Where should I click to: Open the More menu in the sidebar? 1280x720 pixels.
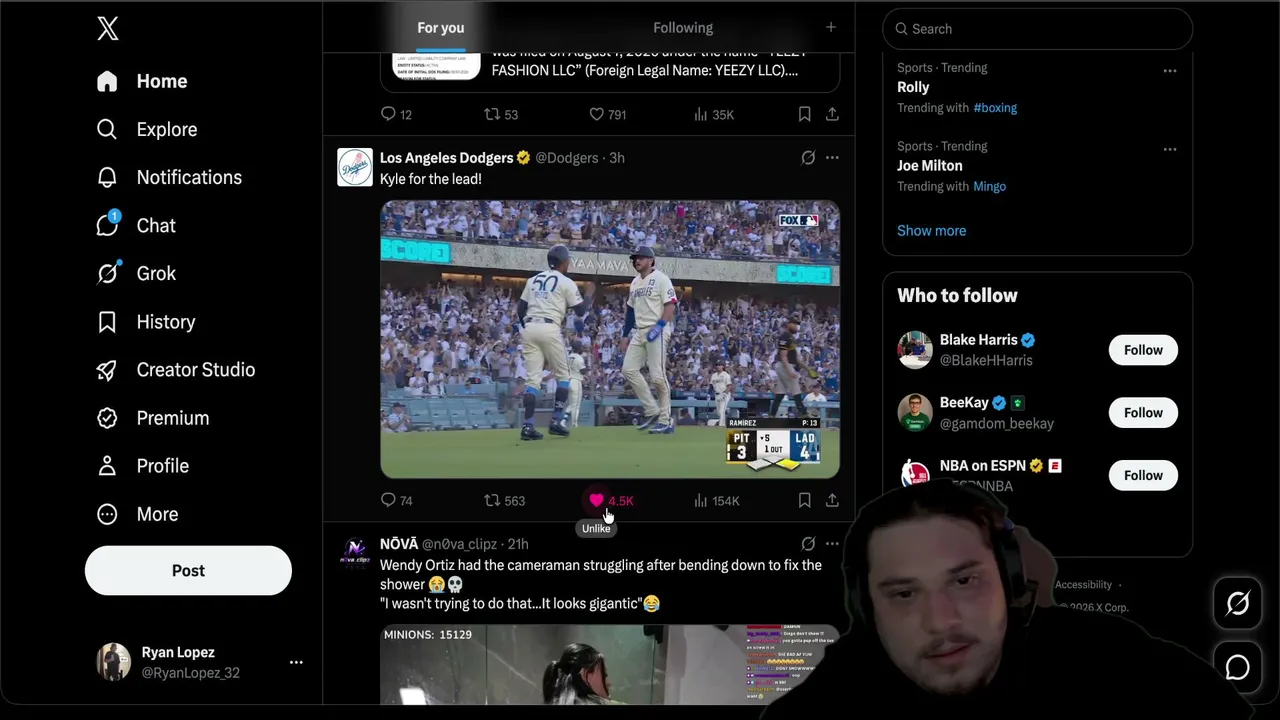point(137,514)
